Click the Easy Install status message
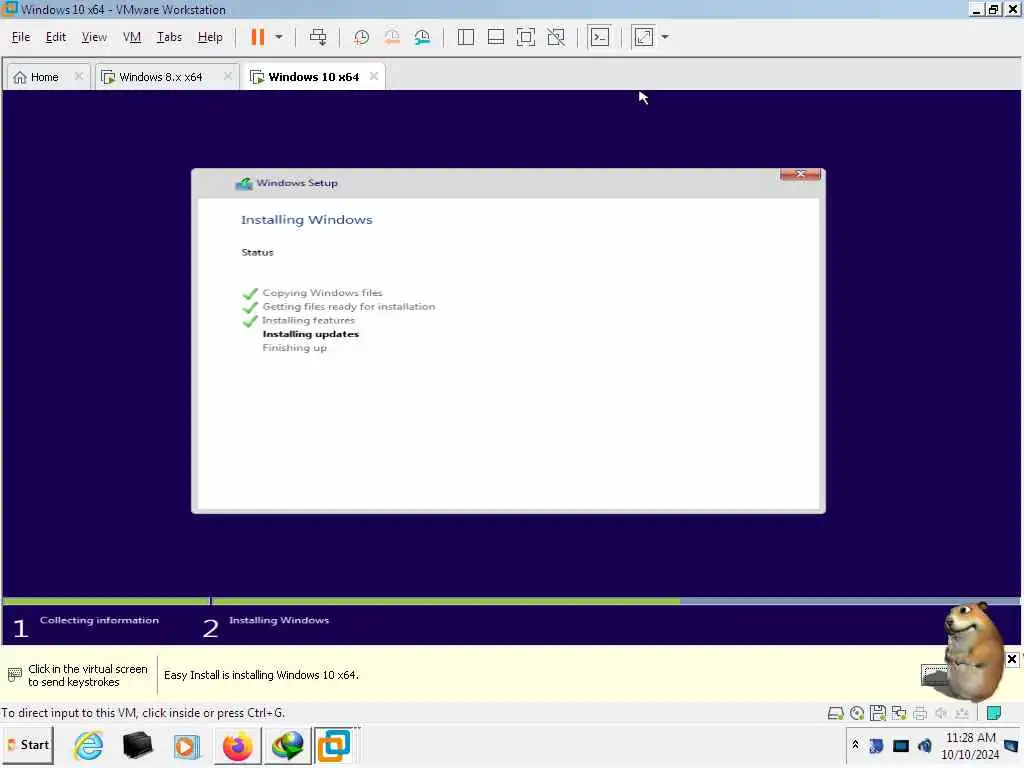The width and height of the screenshot is (1024, 768). pos(261,675)
